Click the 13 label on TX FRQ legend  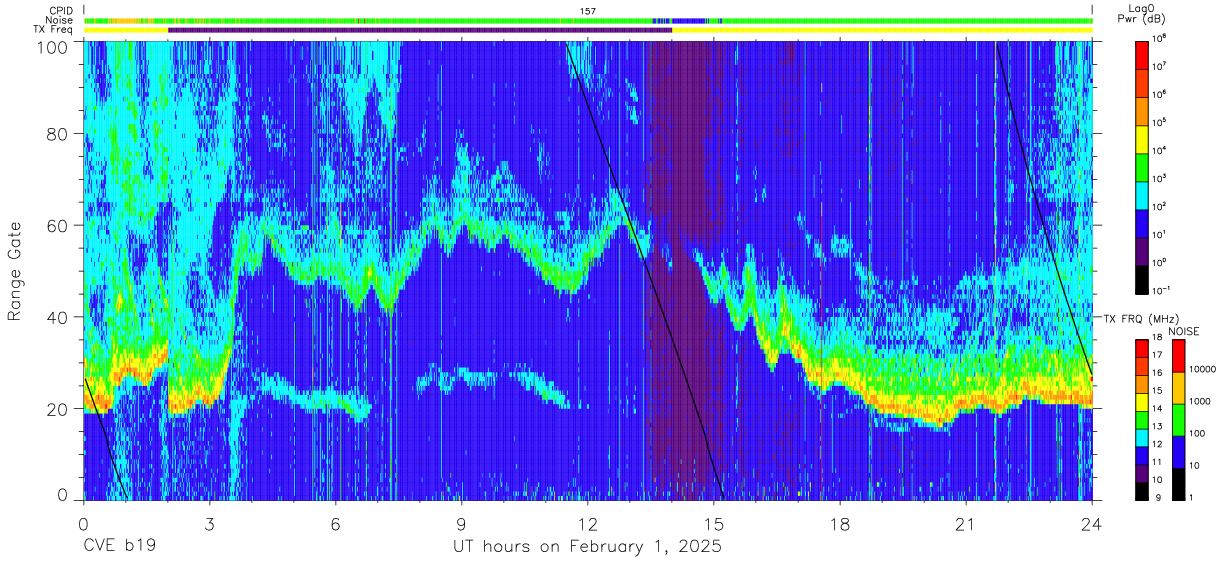pos(1157,426)
